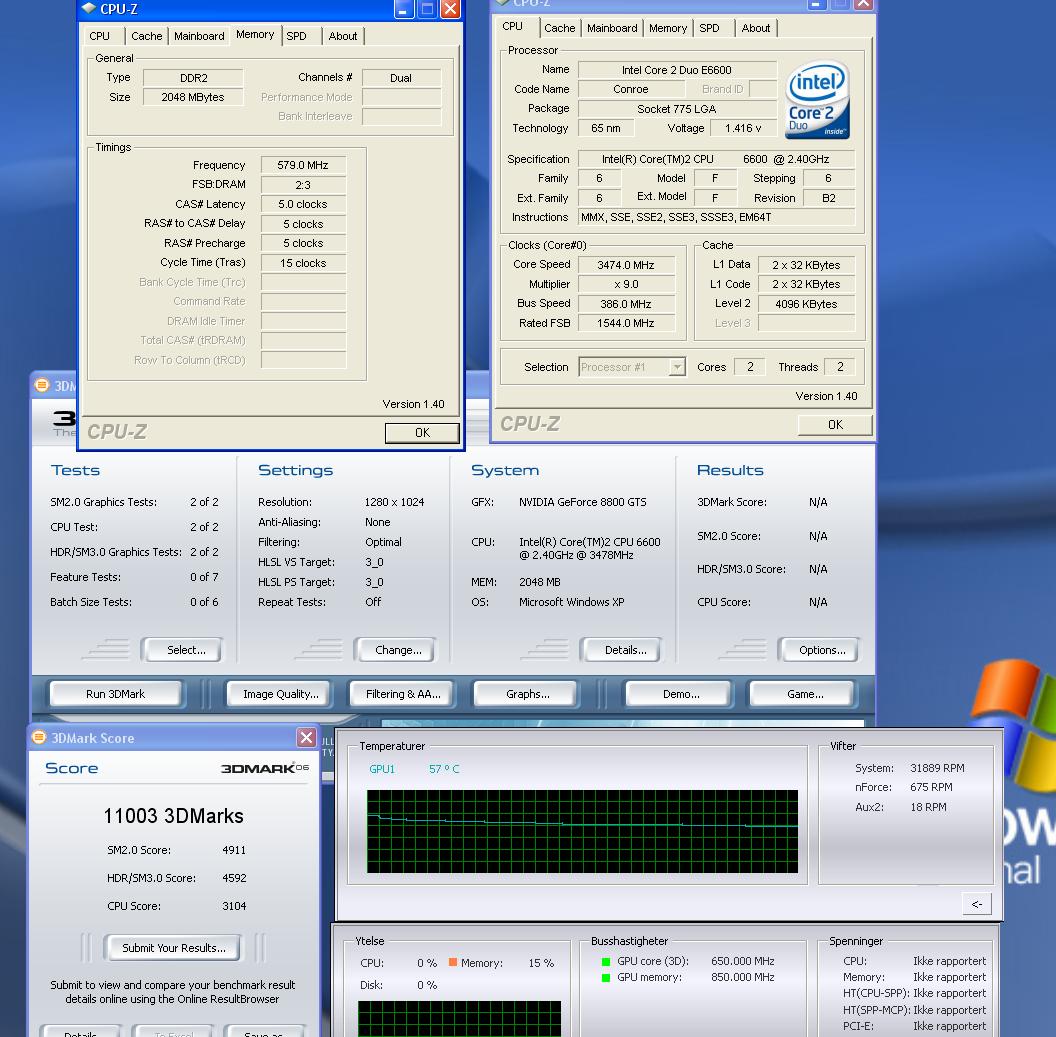This screenshot has width=1056, height=1037.
Task: Click the 11003 3DMarks score text
Action: [x=174, y=816]
